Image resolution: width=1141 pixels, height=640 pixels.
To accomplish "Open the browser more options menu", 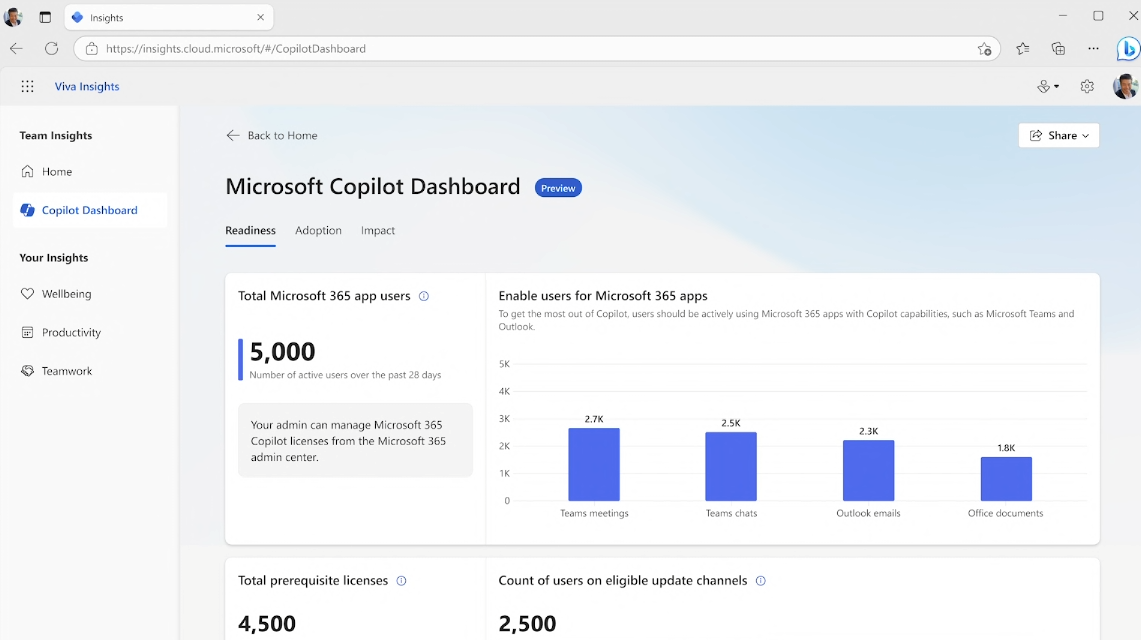I will (1093, 49).
